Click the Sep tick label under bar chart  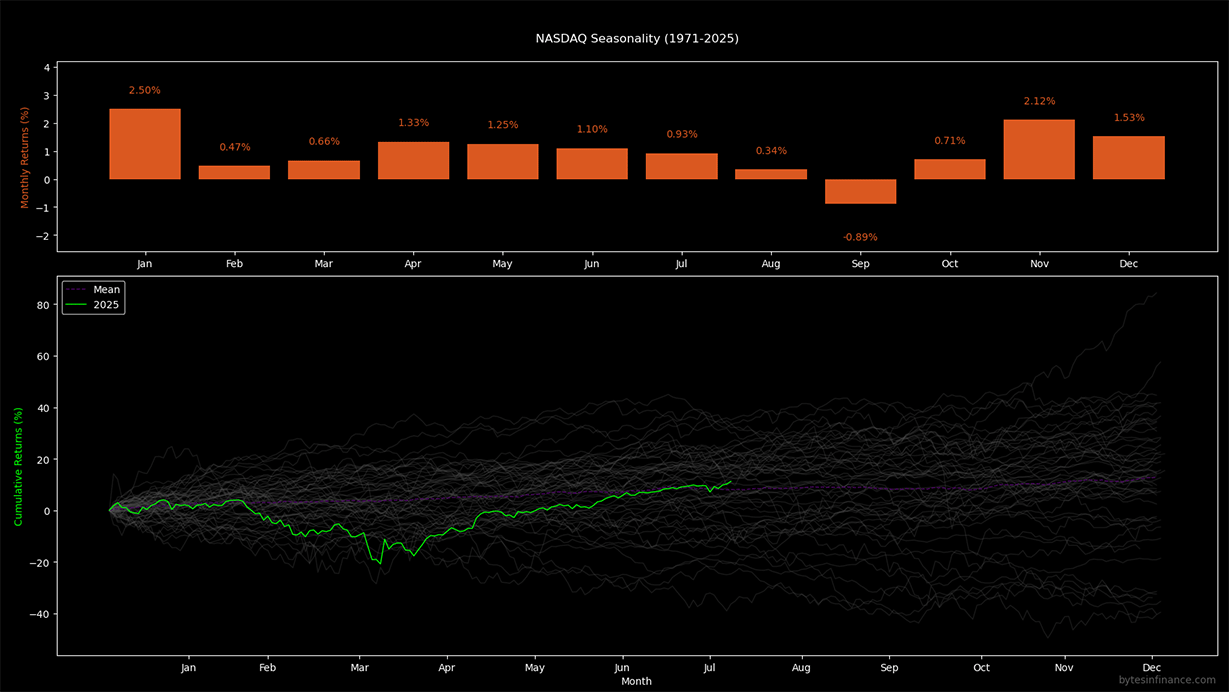coord(860,264)
